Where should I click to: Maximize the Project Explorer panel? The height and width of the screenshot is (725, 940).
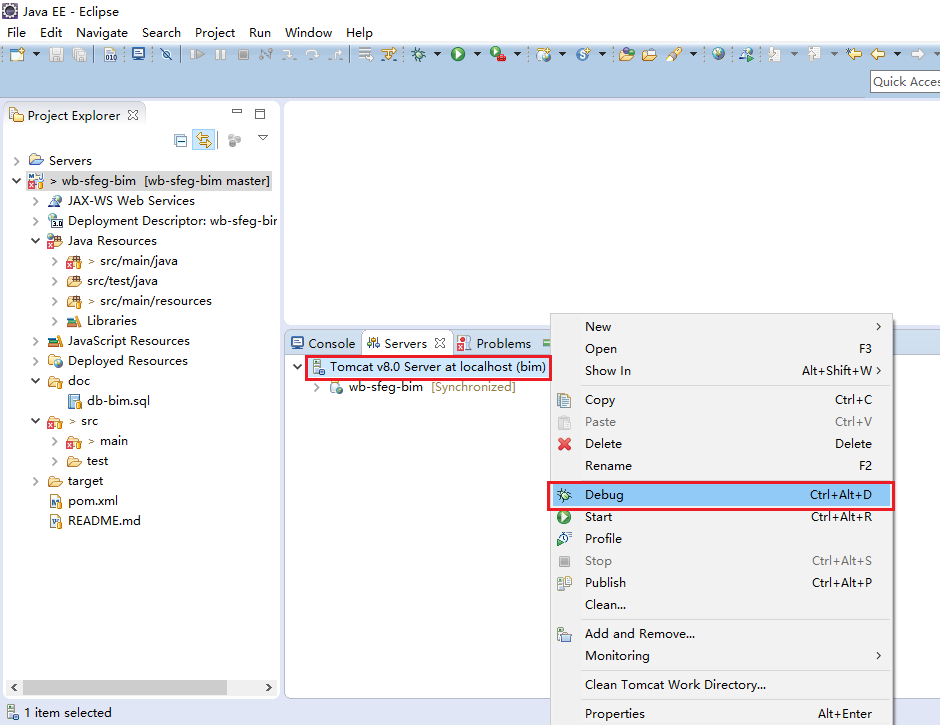(x=260, y=114)
